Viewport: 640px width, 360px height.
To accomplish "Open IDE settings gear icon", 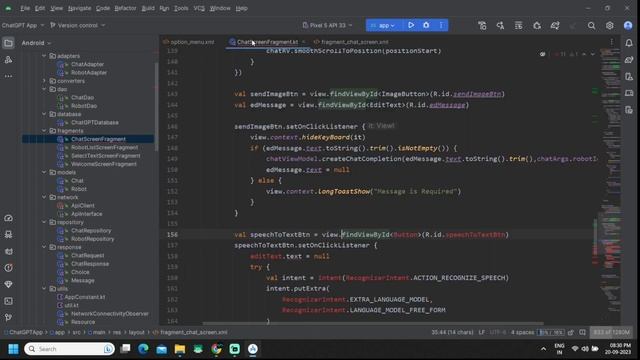I will pyautogui.click(x=609, y=26).
